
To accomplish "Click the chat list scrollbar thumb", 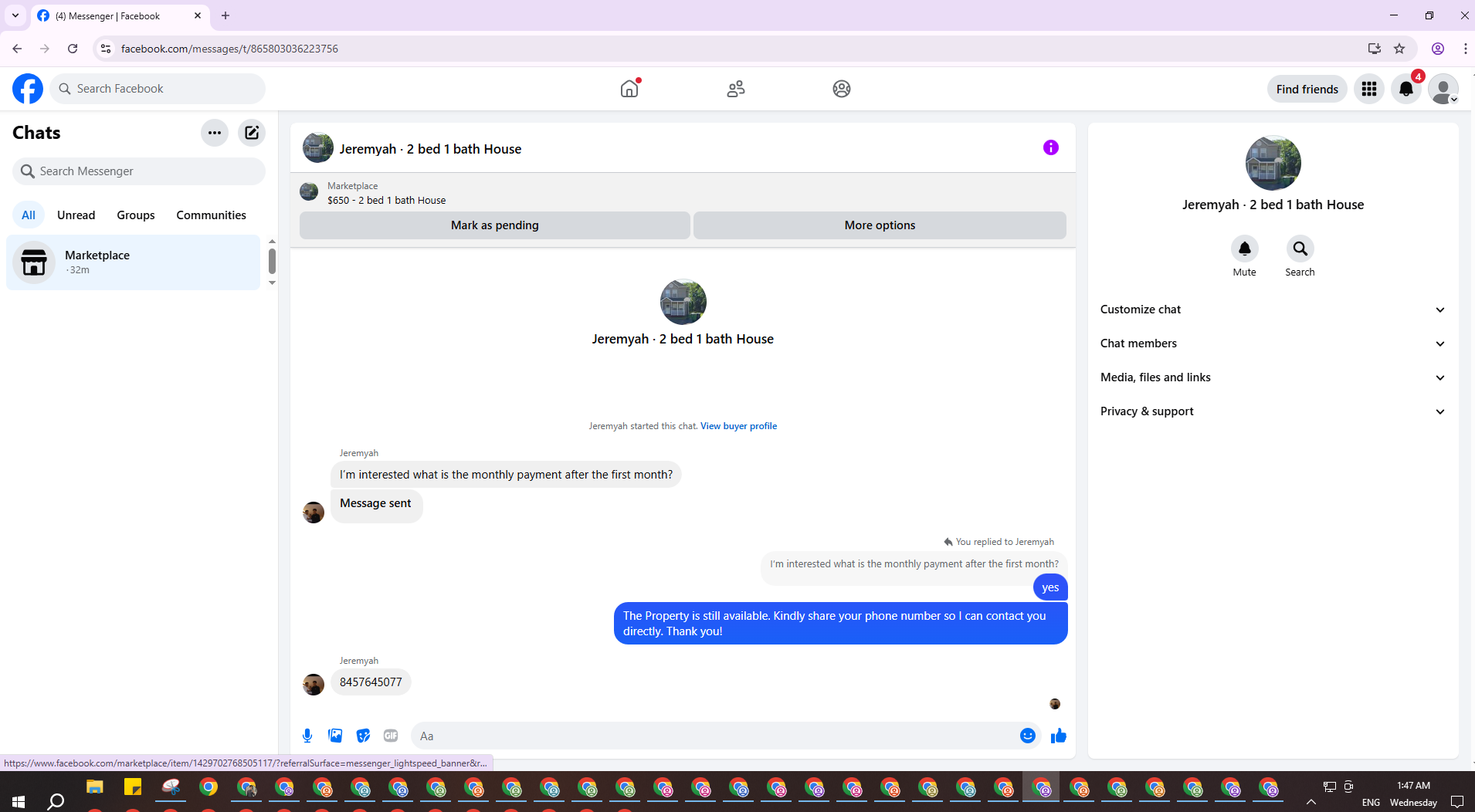I will click(272, 261).
